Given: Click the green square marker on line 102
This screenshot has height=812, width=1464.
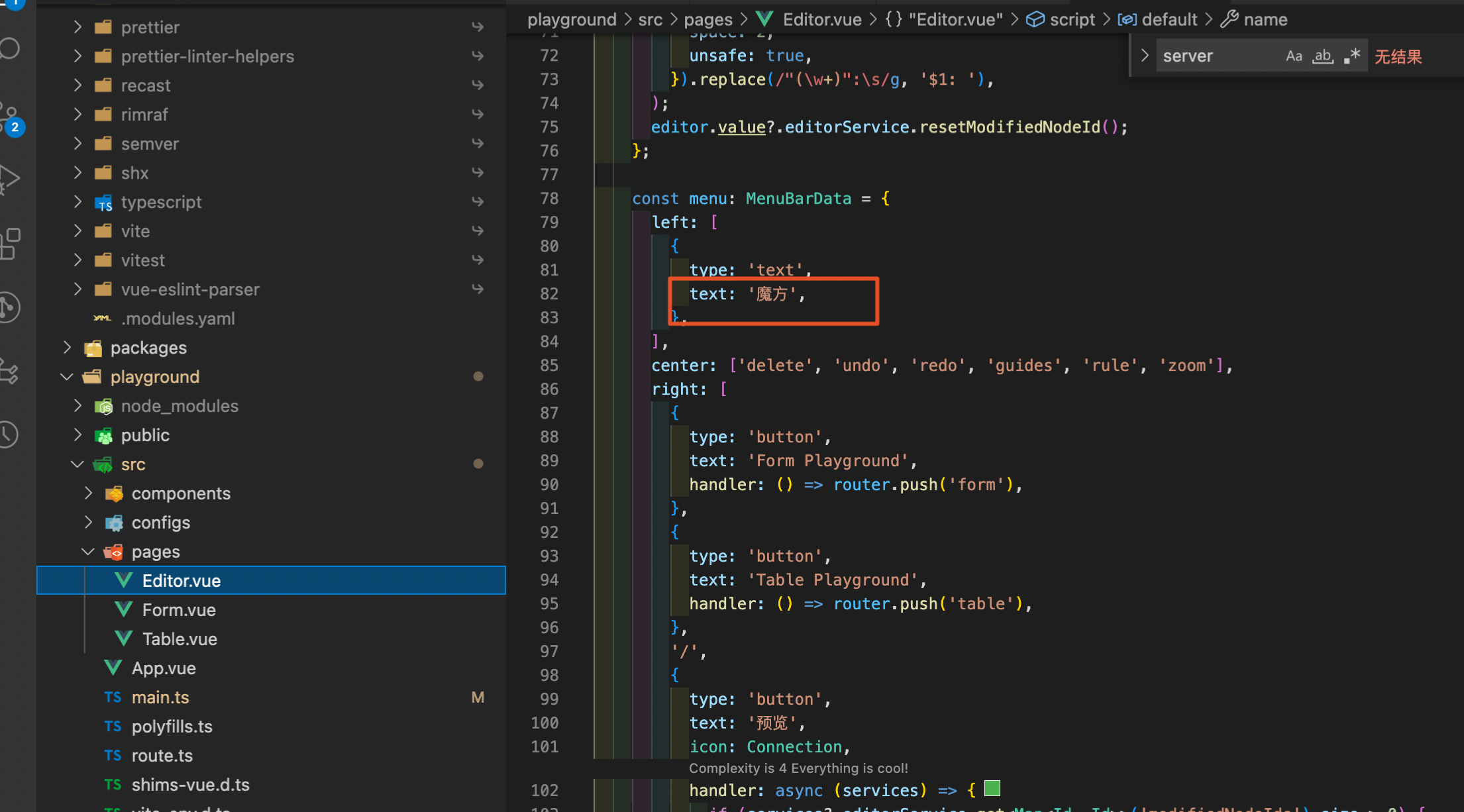Looking at the screenshot, I should [x=992, y=788].
